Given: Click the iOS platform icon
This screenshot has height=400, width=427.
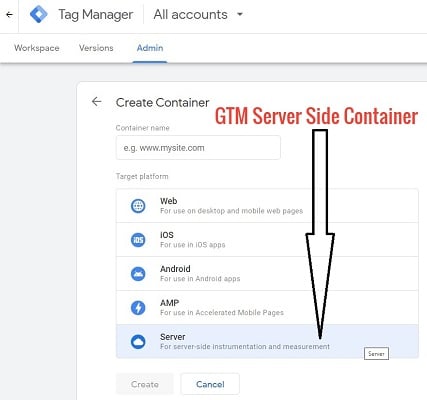Looking at the screenshot, I should (138, 240).
